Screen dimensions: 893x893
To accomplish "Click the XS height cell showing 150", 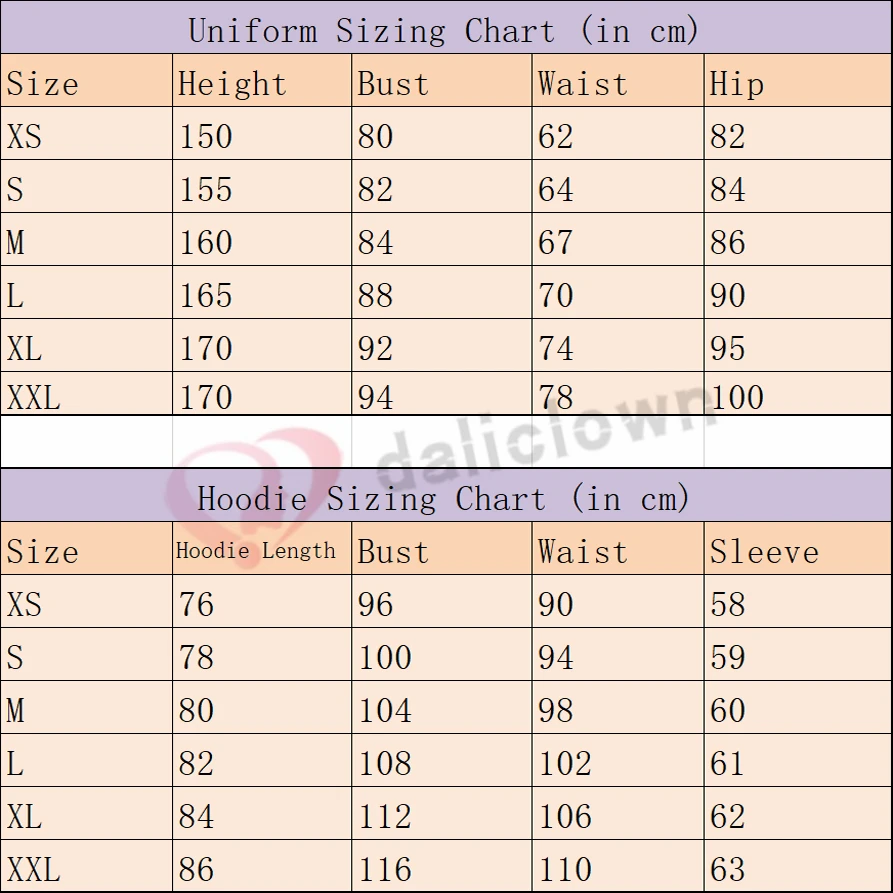I will (206, 137).
